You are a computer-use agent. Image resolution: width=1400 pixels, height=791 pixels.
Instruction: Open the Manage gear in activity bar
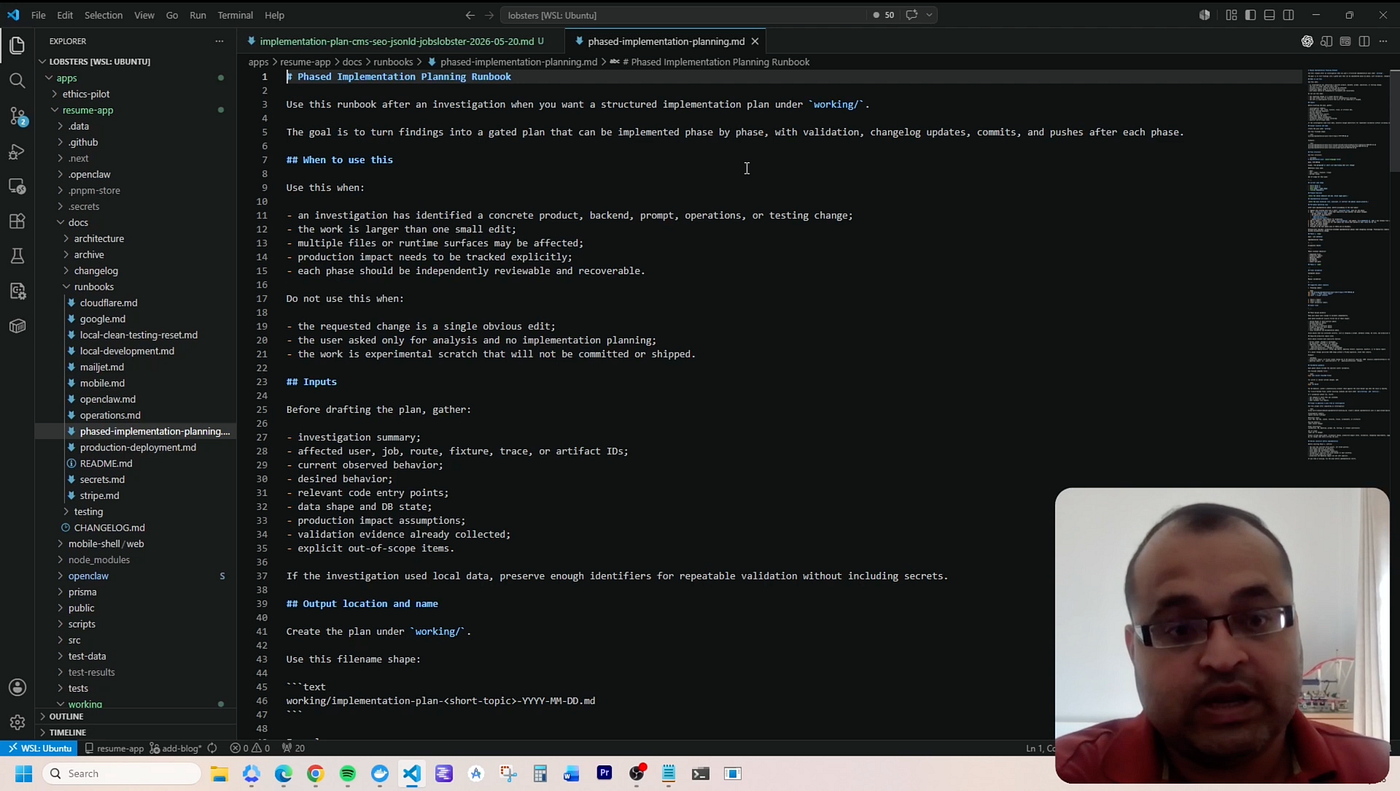click(x=17, y=722)
